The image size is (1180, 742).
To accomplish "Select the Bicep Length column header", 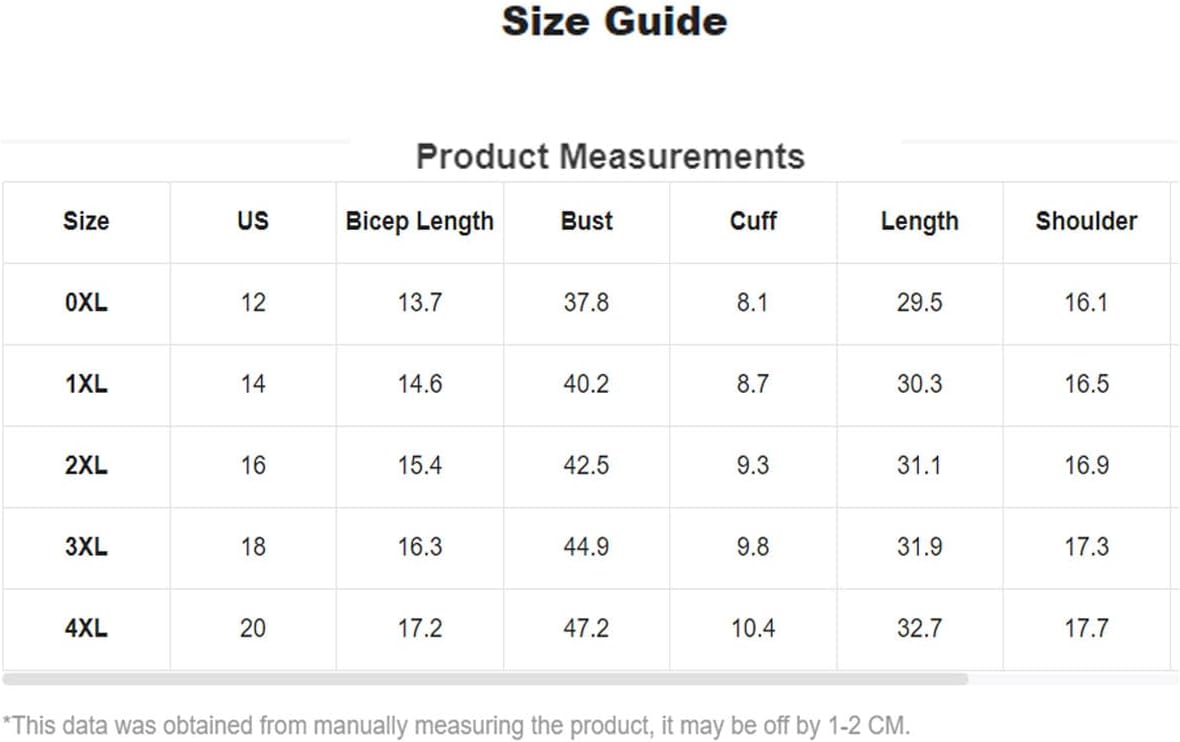I will (419, 221).
